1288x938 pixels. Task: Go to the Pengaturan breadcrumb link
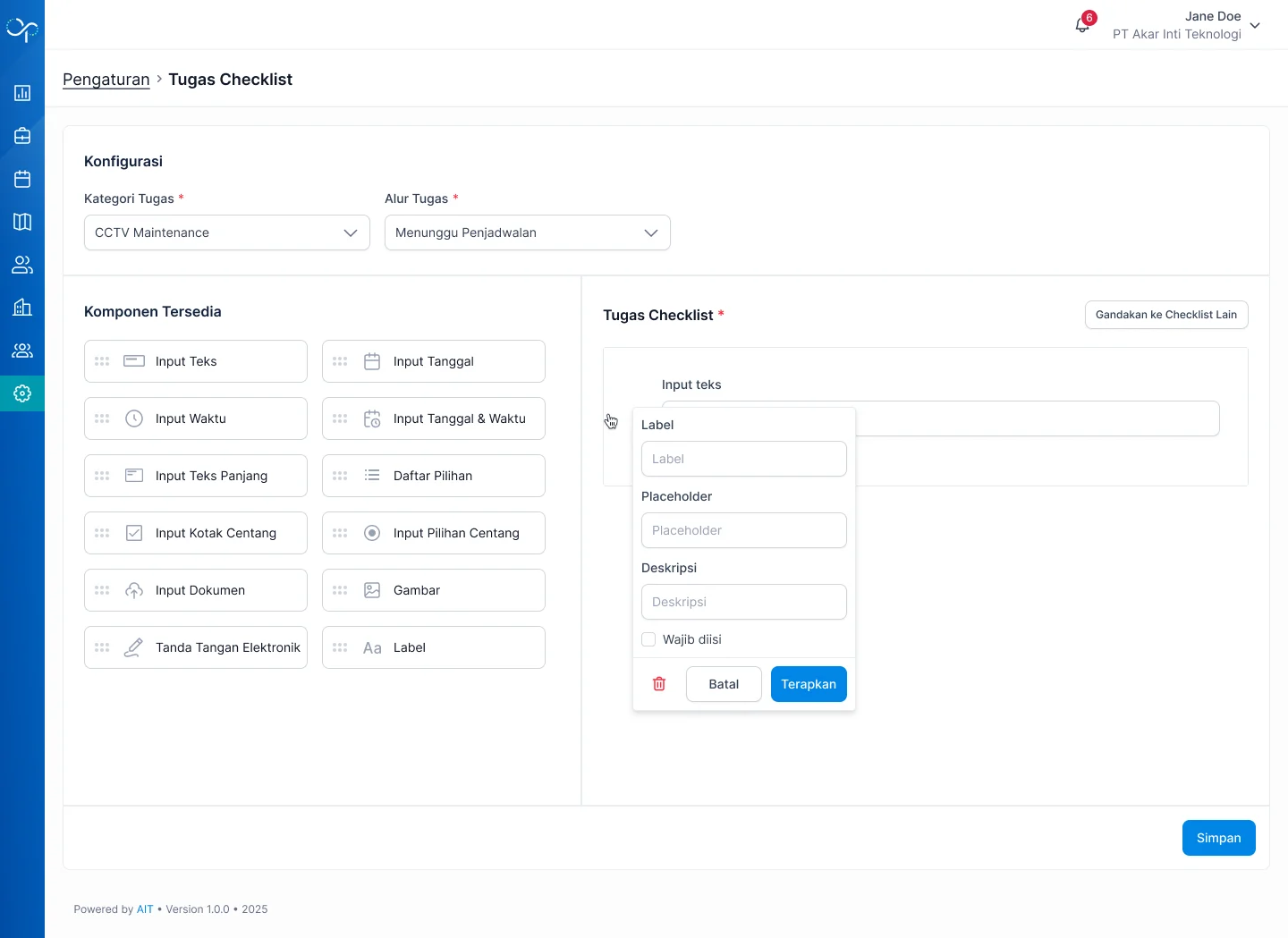coord(106,80)
